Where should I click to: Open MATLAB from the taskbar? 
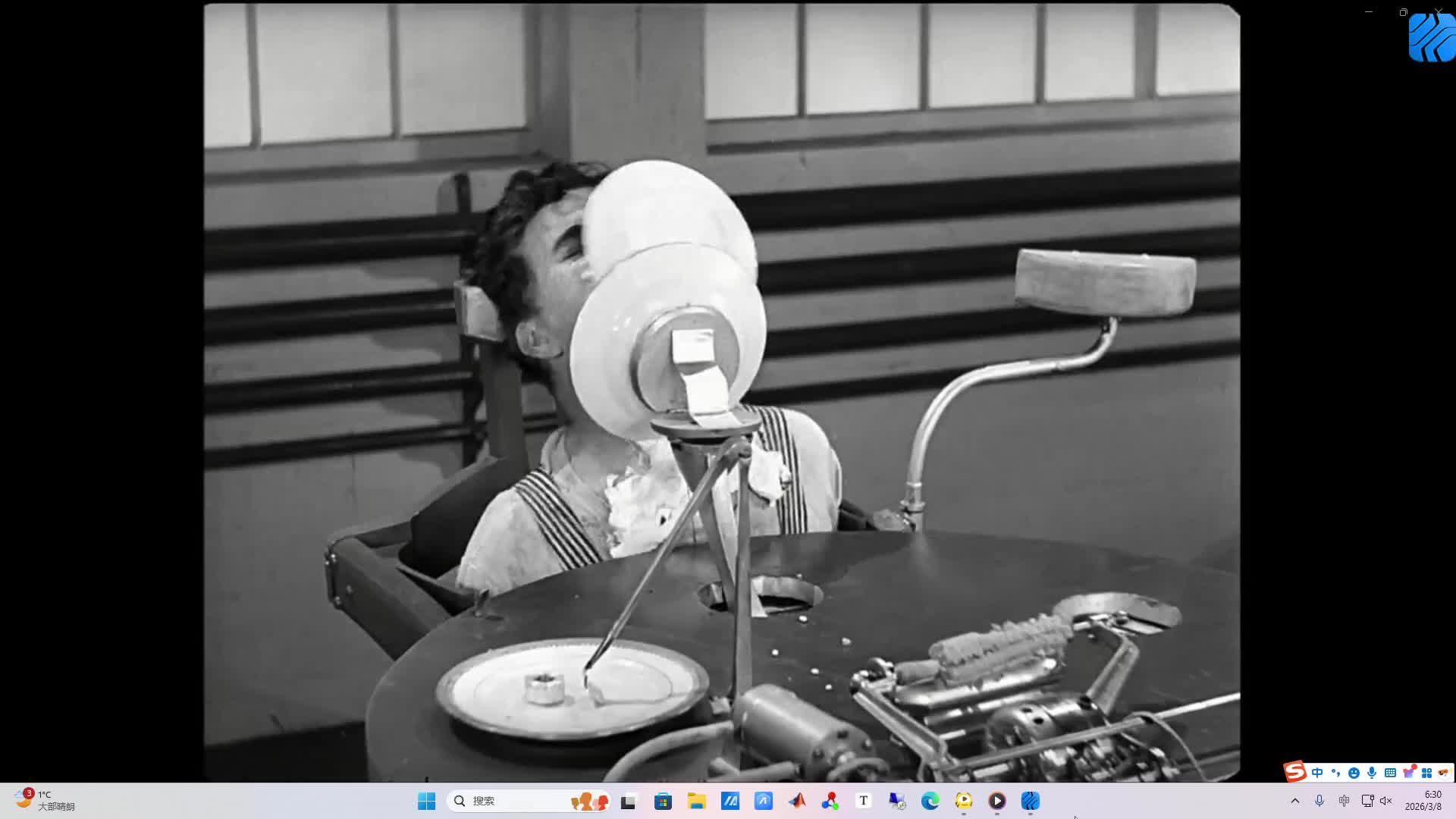click(x=796, y=801)
